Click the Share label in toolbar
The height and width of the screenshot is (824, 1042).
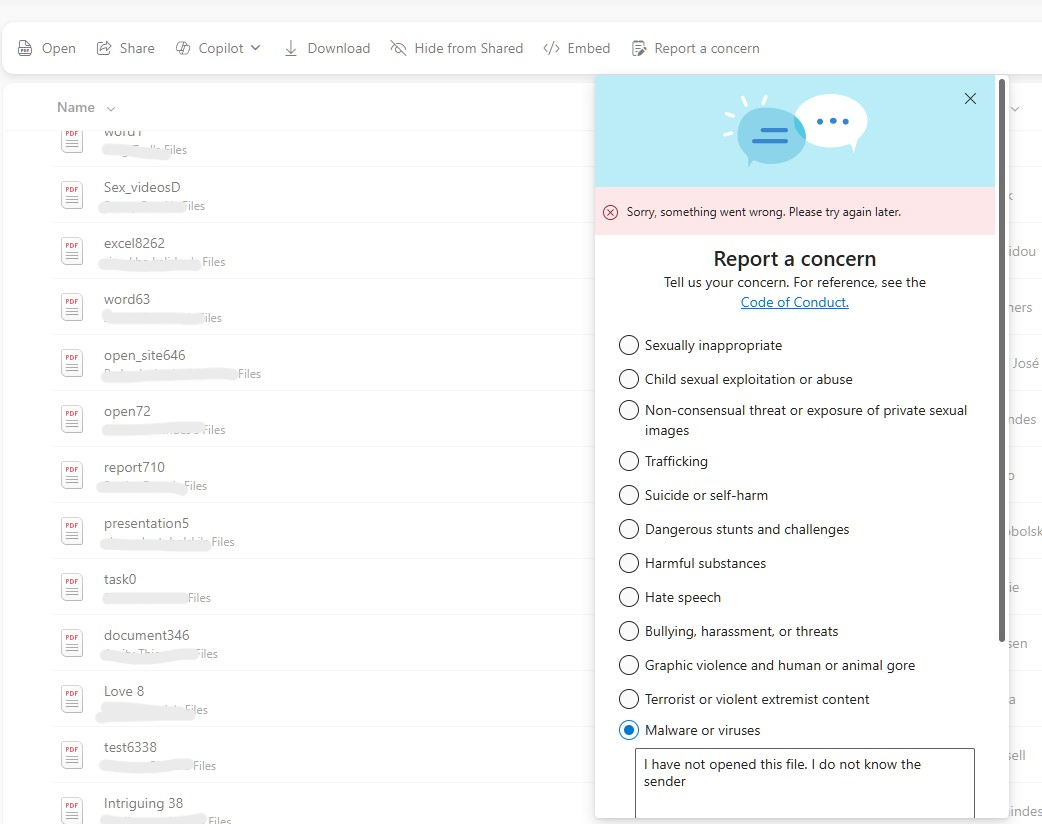[137, 48]
